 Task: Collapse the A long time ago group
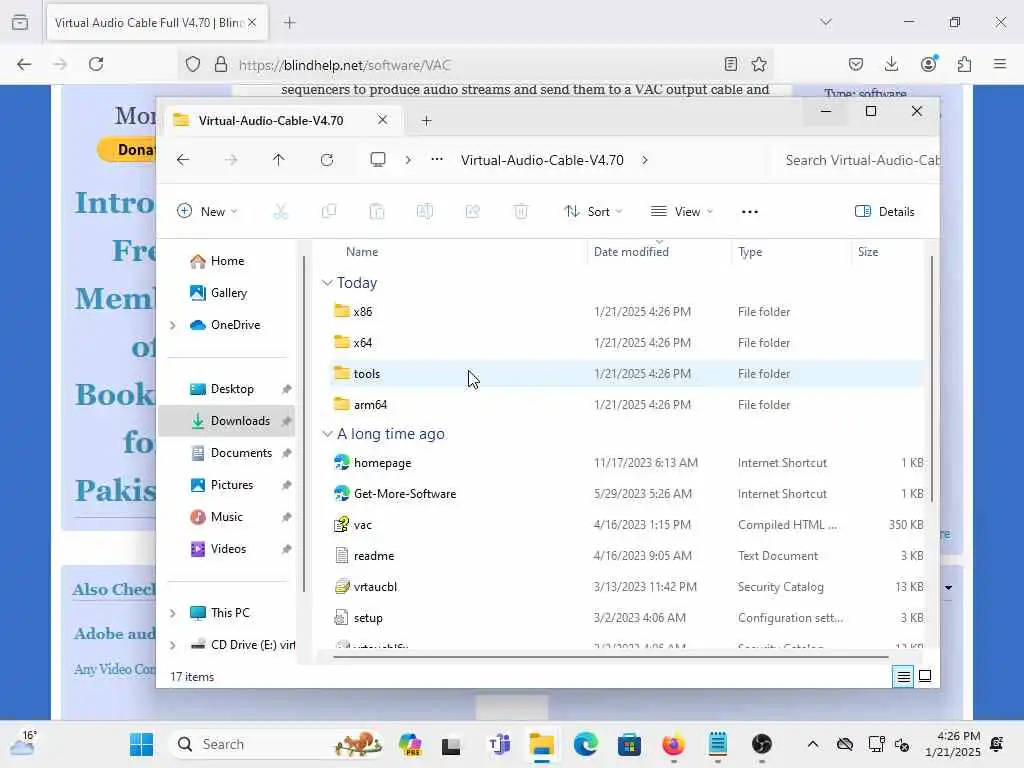pos(327,434)
